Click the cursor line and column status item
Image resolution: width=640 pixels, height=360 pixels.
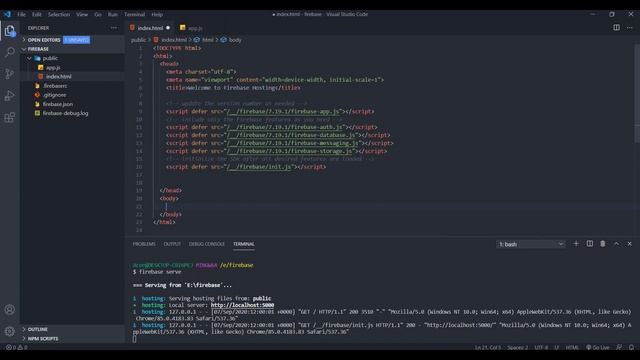click(487, 347)
